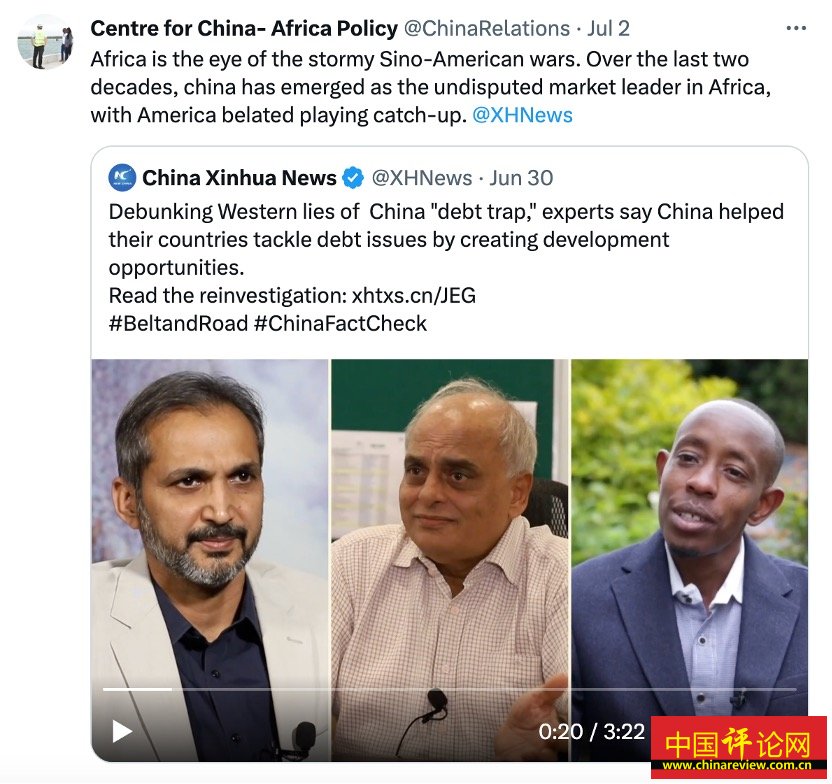
Task: Click the #BeltandRoad hashtag
Action: click(x=178, y=324)
